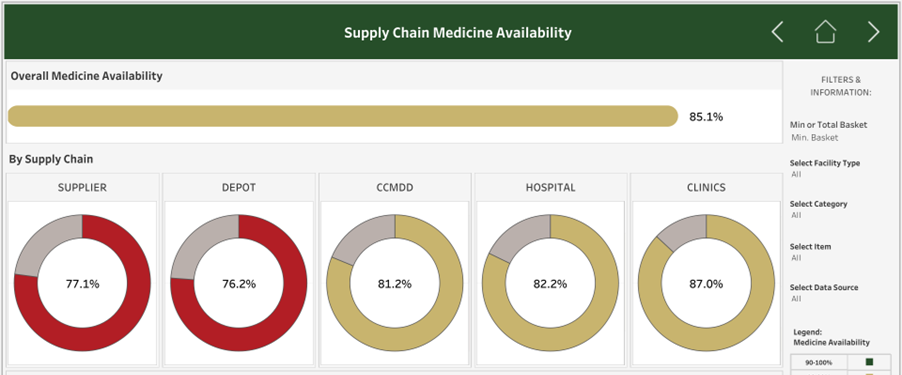Click the dark green 90-100% legend swatch
Image resolution: width=902 pixels, height=375 pixels.
869,362
